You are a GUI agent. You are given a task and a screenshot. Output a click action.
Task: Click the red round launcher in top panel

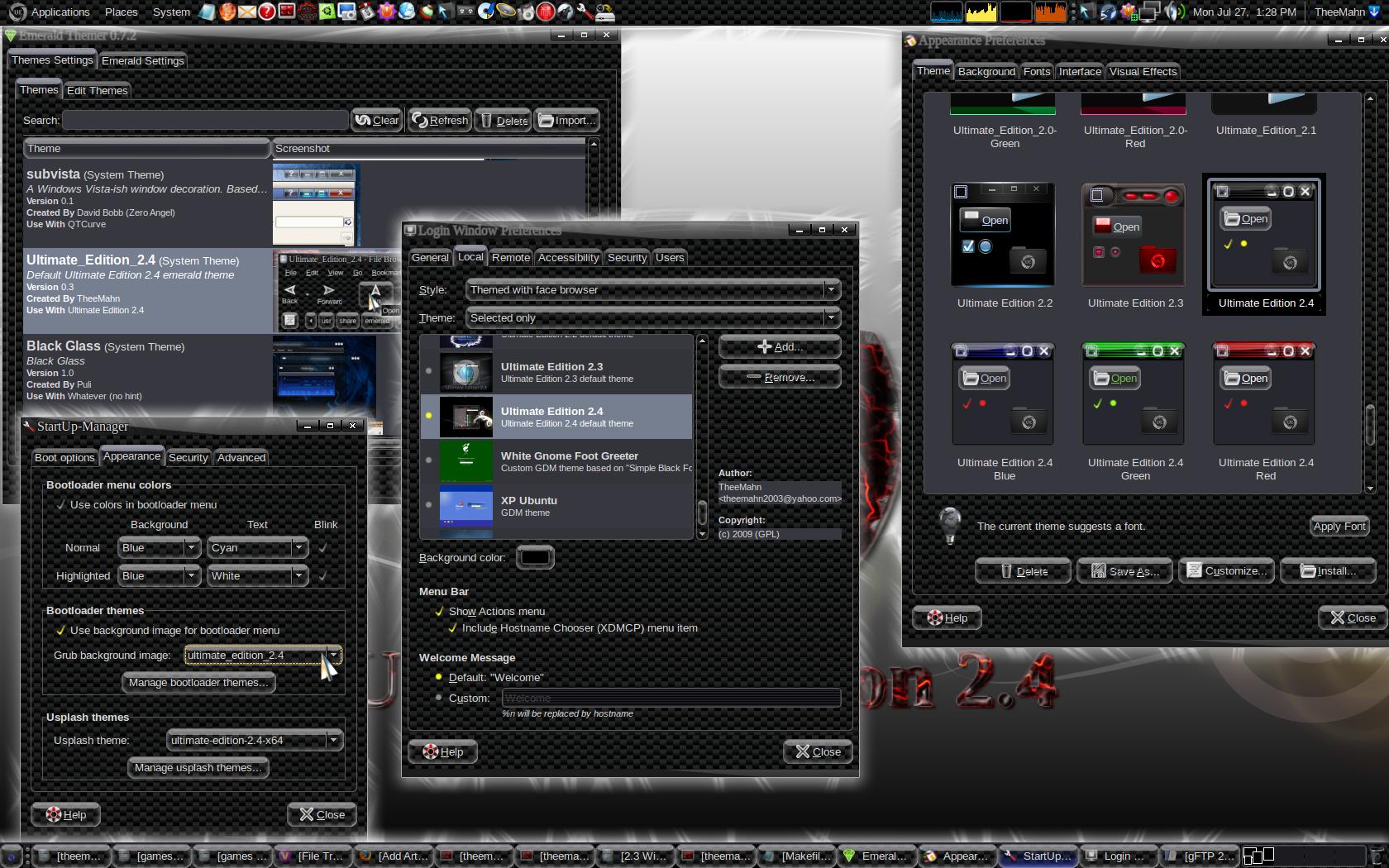(545, 12)
